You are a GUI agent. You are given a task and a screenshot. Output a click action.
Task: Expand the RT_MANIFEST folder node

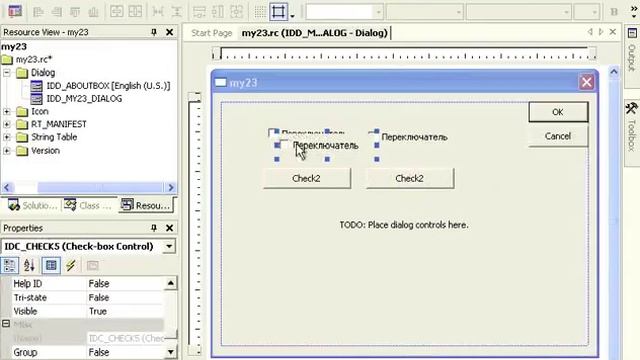(x=7, y=124)
